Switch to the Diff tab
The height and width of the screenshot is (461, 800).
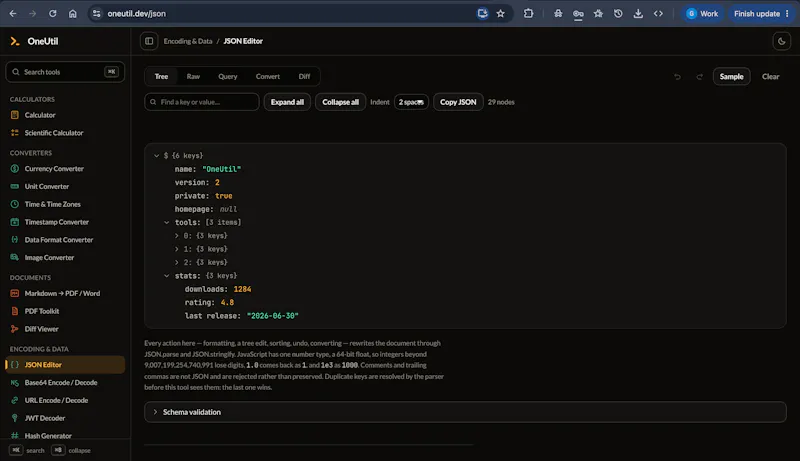[x=304, y=76]
